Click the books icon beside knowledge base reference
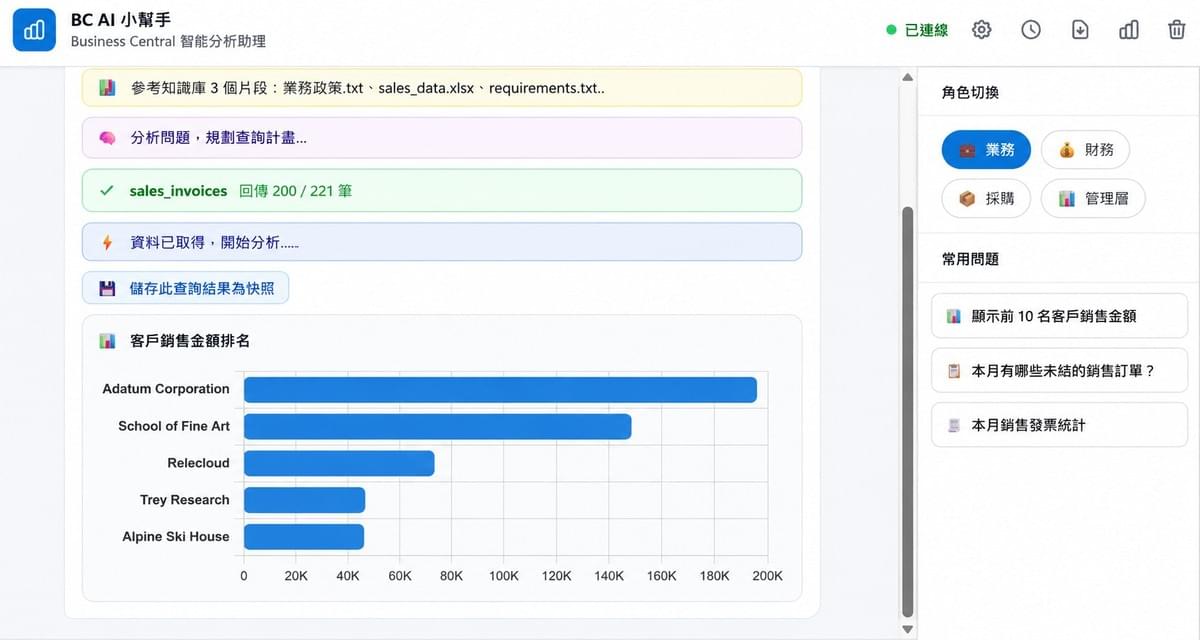Image resolution: width=1200 pixels, height=640 pixels. coord(107,88)
